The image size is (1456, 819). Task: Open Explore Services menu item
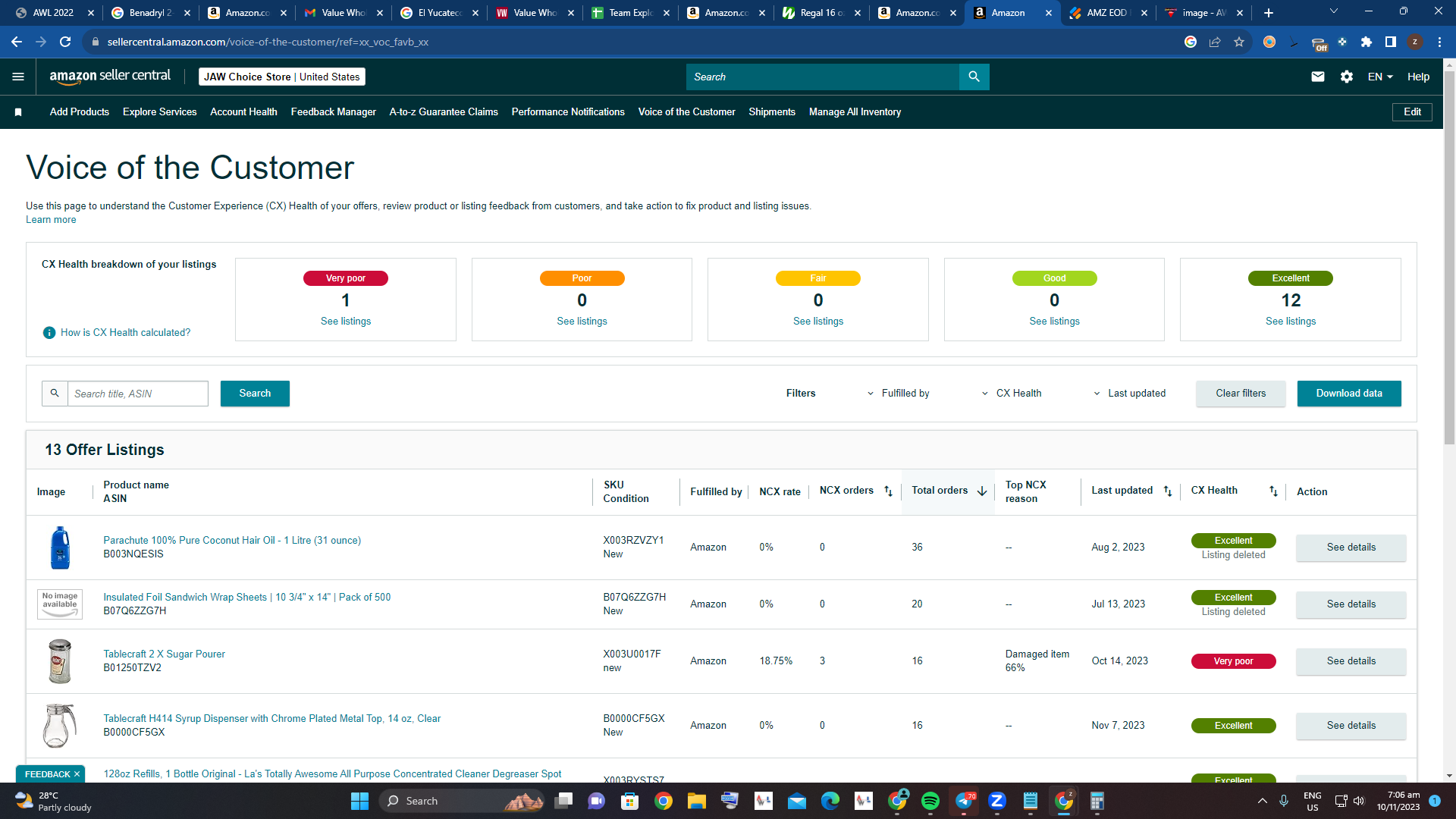click(160, 112)
